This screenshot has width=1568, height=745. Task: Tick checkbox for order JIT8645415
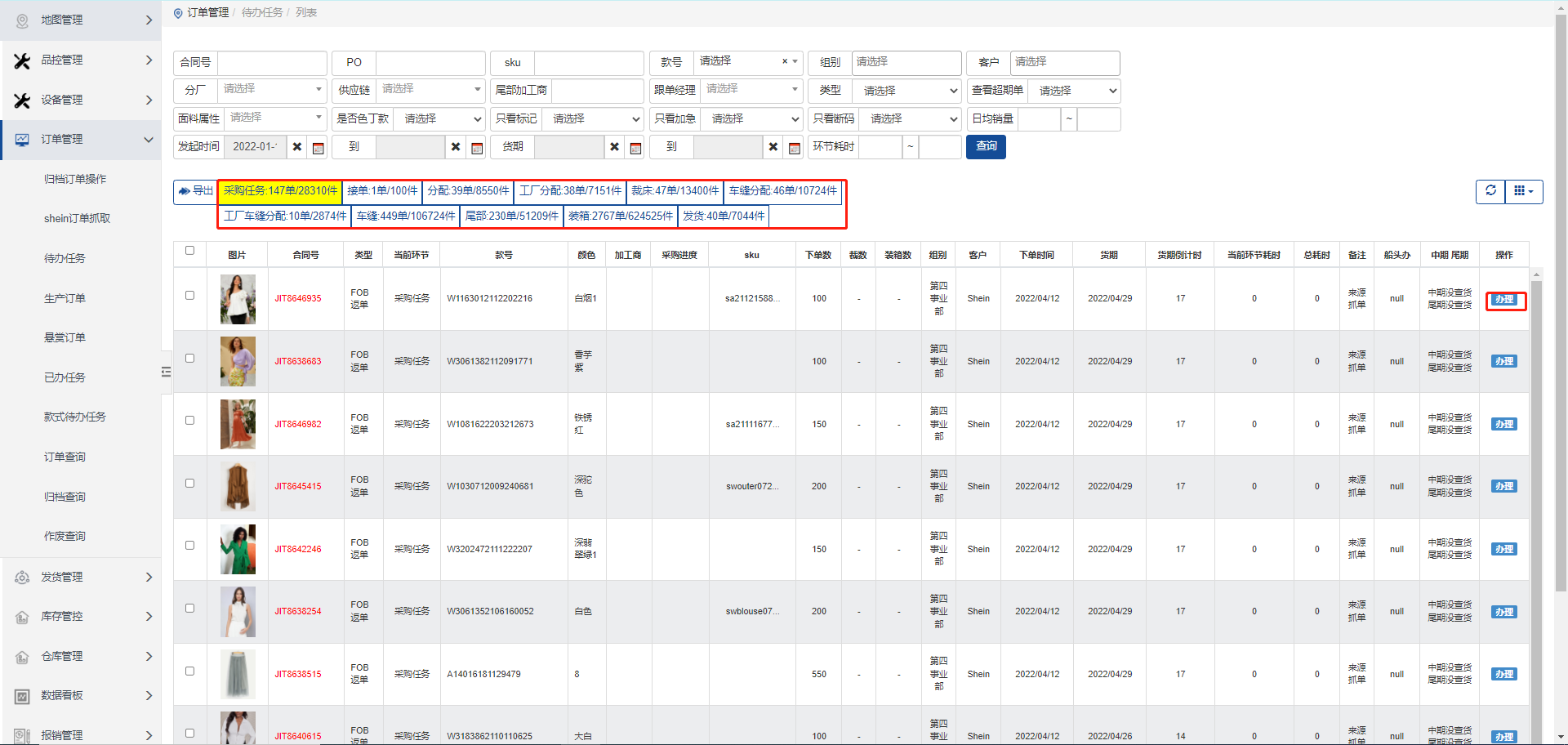click(x=189, y=484)
